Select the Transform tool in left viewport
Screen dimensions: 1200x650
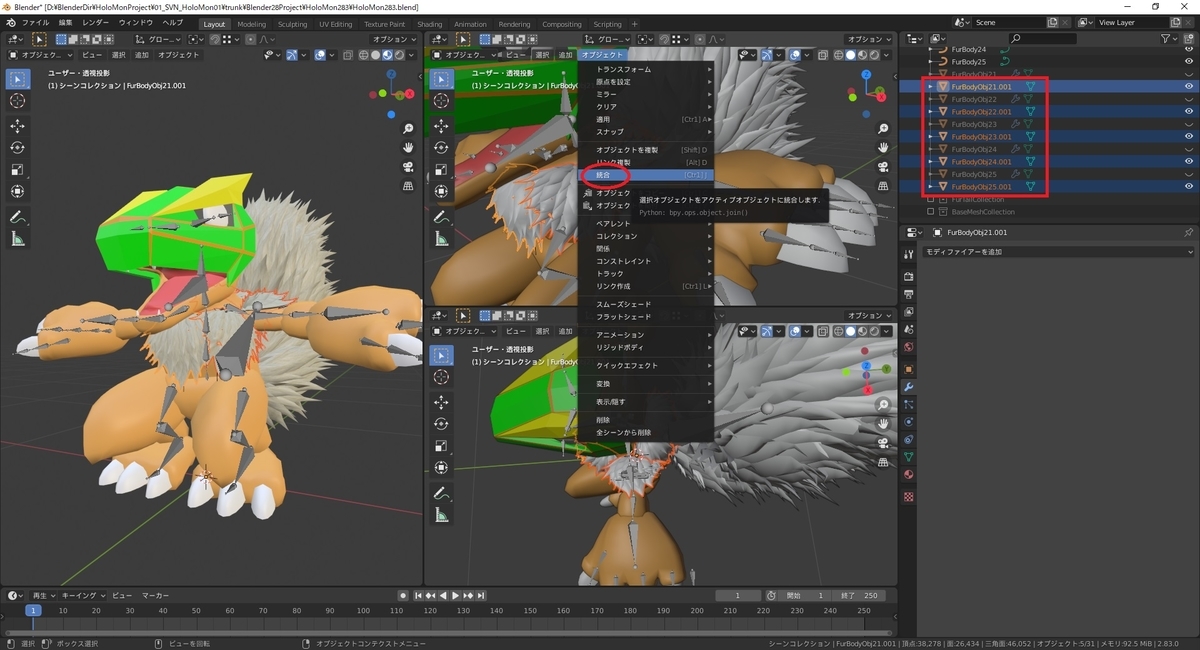tap(18, 192)
